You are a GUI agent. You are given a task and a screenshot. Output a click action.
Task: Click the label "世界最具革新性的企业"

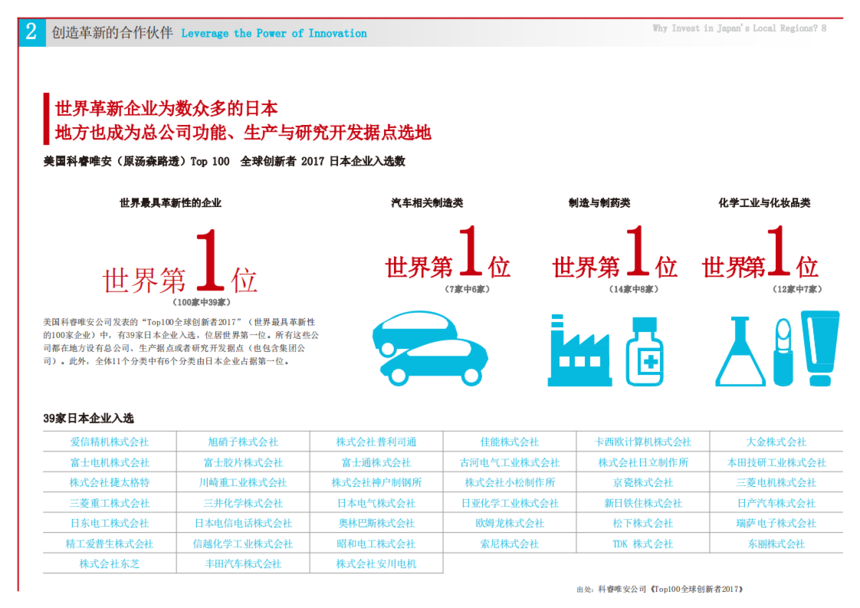coord(171,203)
